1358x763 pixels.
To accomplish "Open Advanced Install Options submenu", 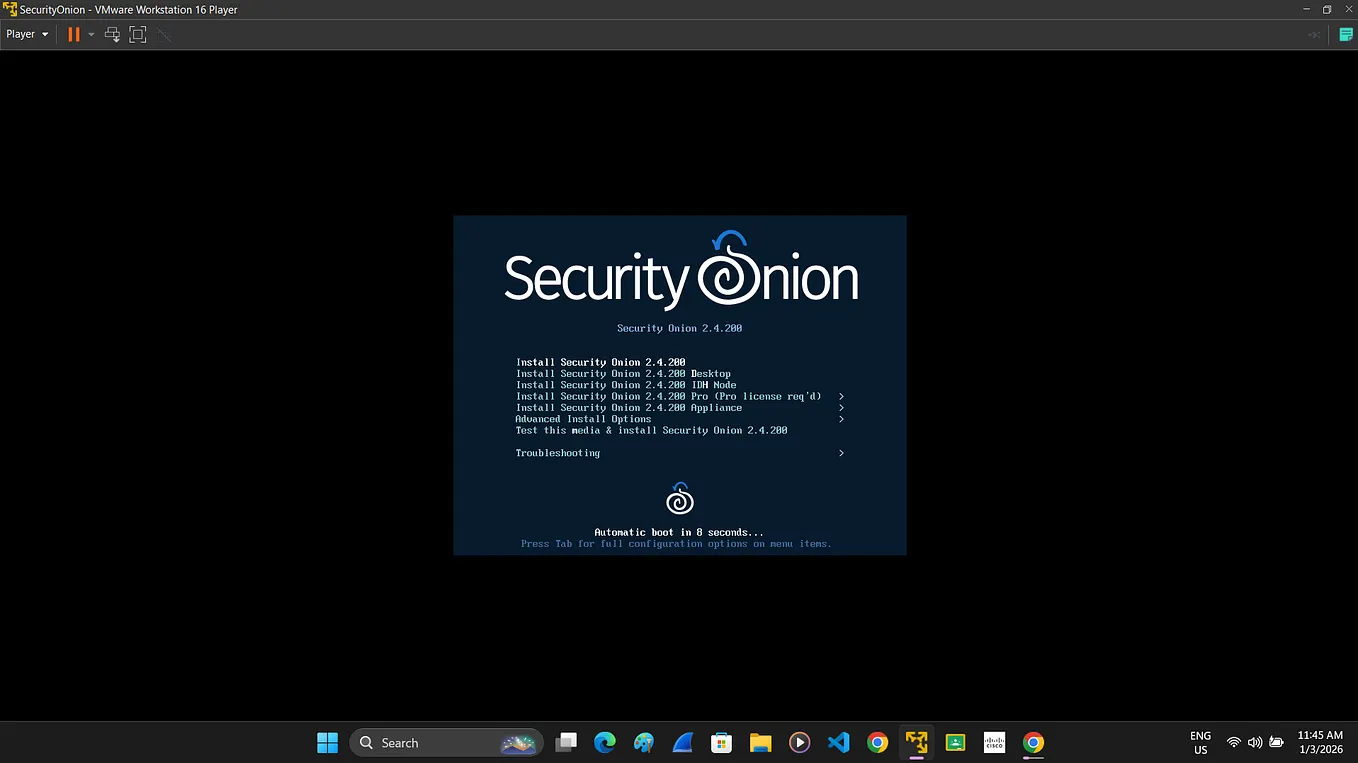I will pos(583,419).
